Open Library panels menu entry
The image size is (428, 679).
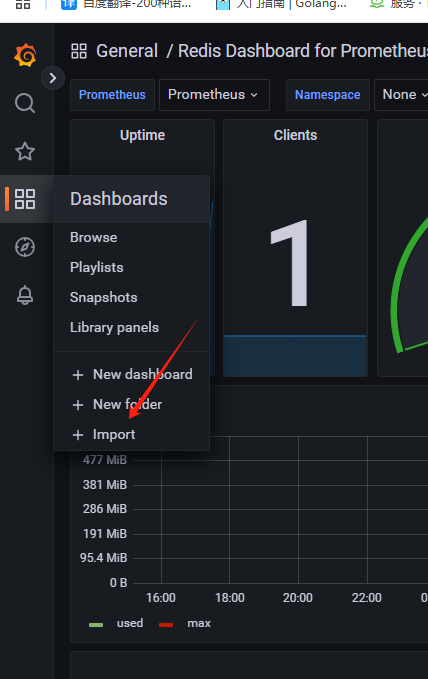coord(114,327)
